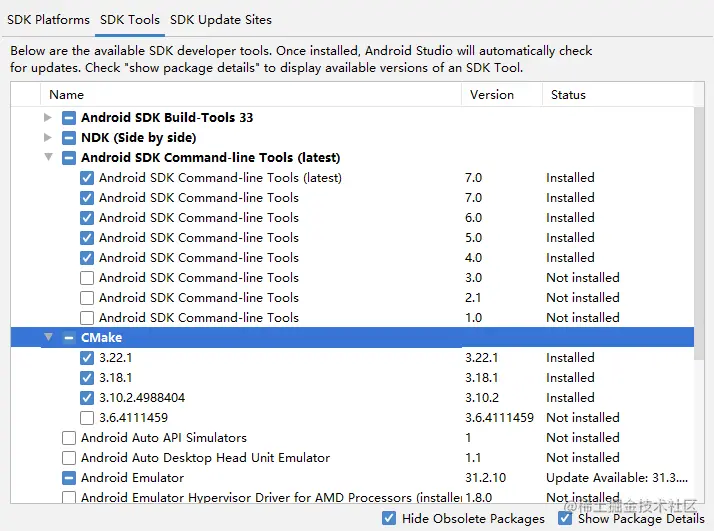The width and height of the screenshot is (714, 531).
Task: Uncheck Command-line Tools (latest) version 7.0
Action: pyautogui.click(x=87, y=178)
